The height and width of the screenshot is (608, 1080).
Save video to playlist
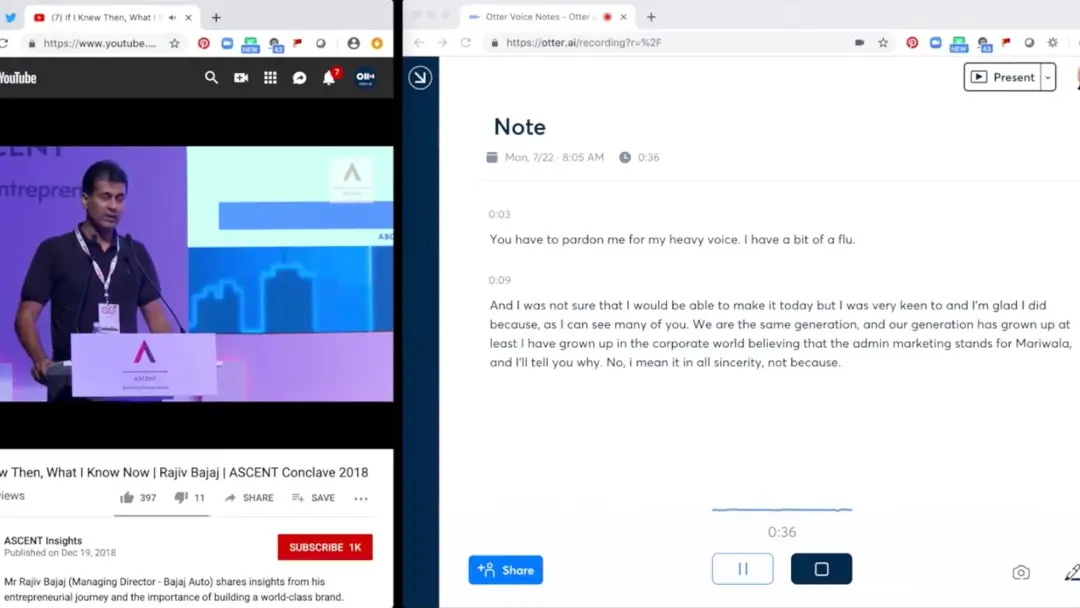313,498
